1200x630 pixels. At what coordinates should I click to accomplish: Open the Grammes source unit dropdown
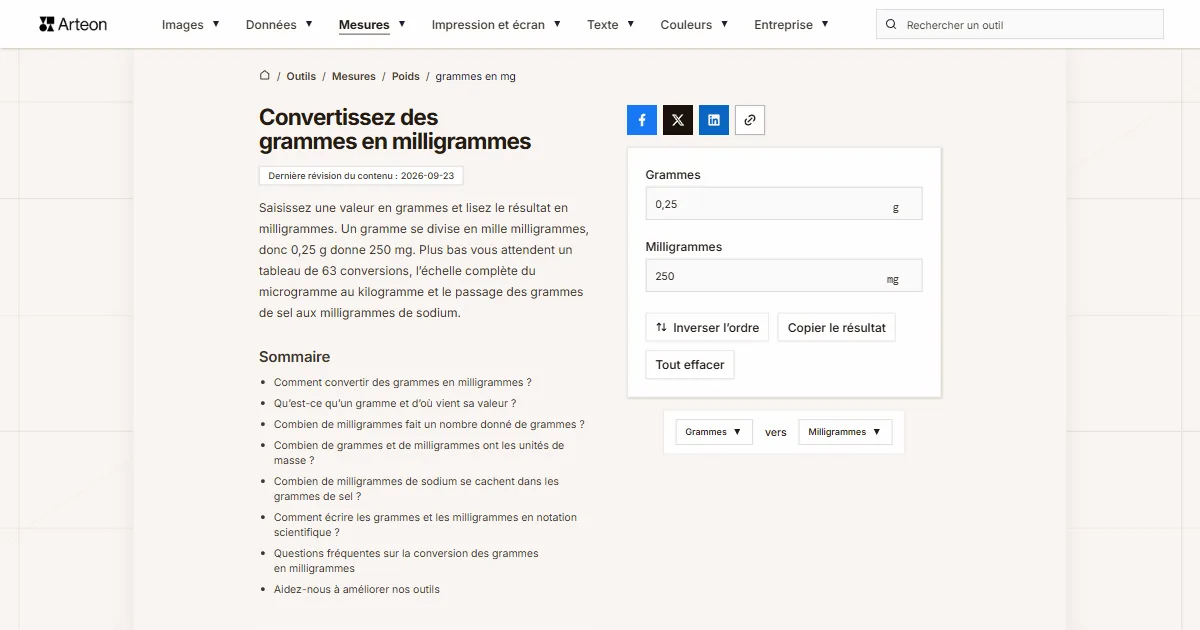click(x=714, y=432)
